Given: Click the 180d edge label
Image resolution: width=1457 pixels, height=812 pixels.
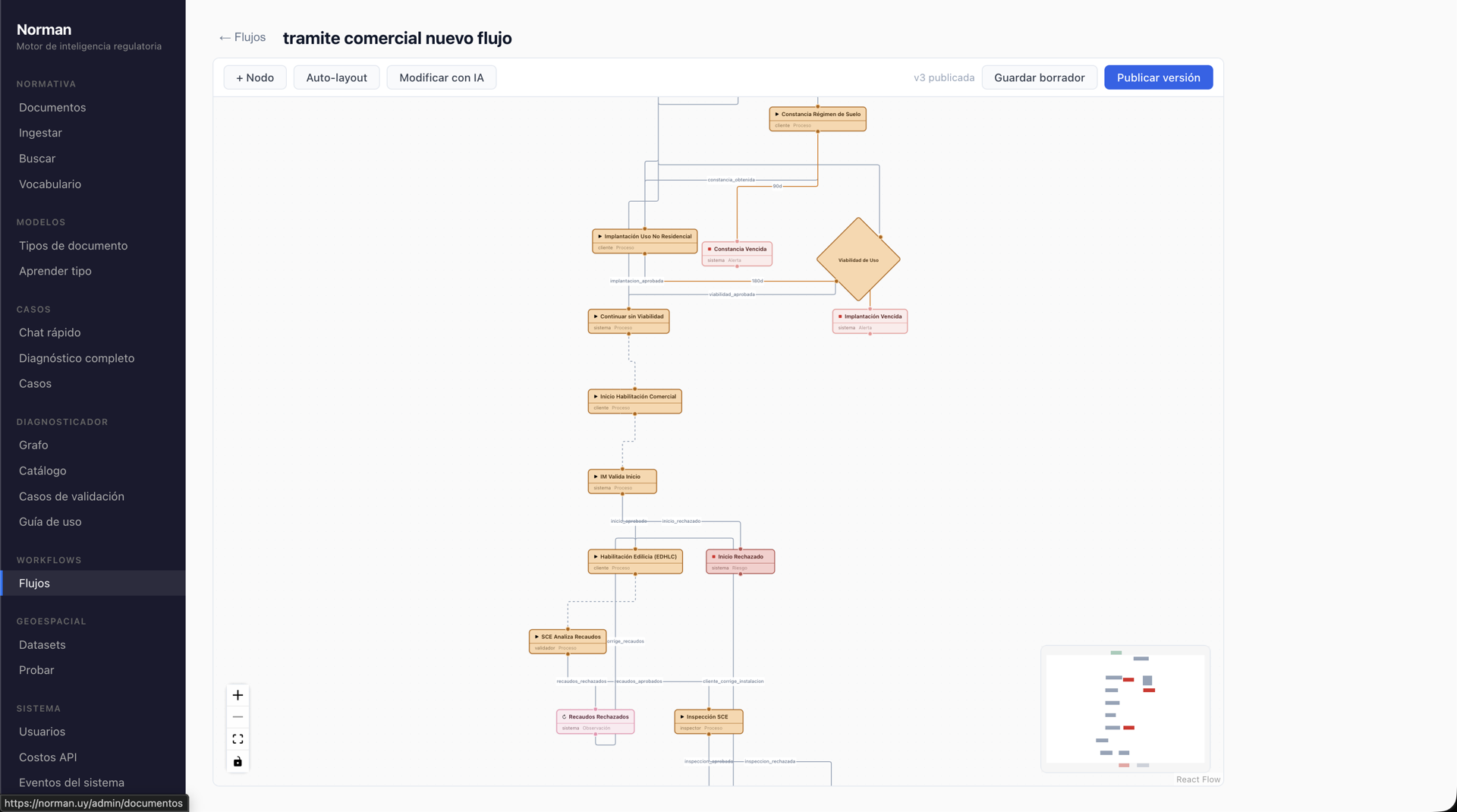Looking at the screenshot, I should (757, 281).
